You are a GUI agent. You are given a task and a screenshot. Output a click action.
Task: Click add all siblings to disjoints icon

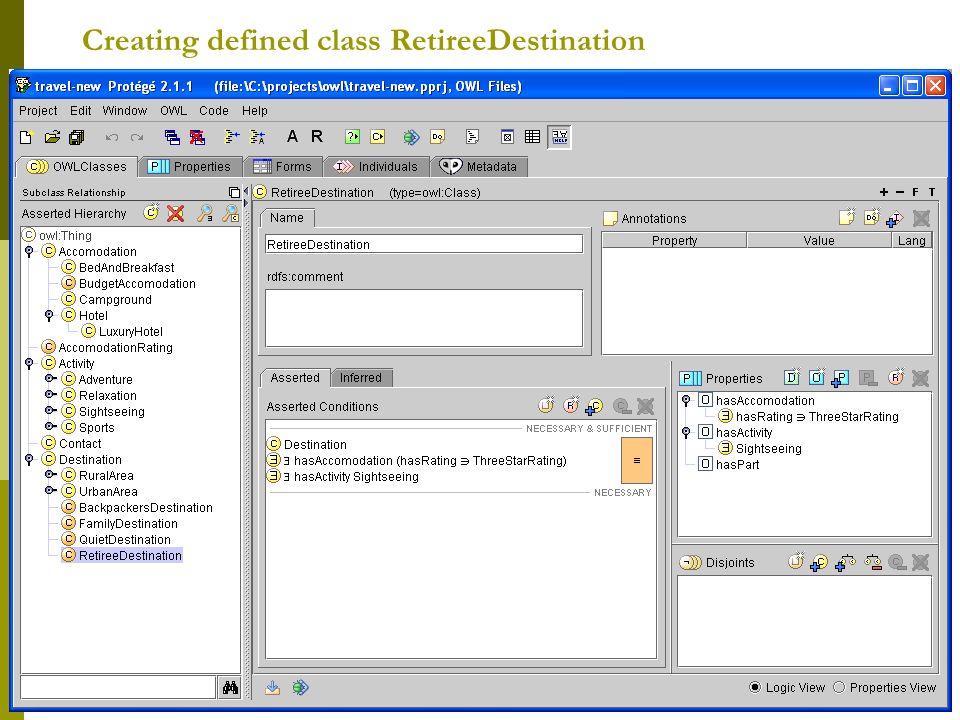pyautogui.click(x=846, y=563)
